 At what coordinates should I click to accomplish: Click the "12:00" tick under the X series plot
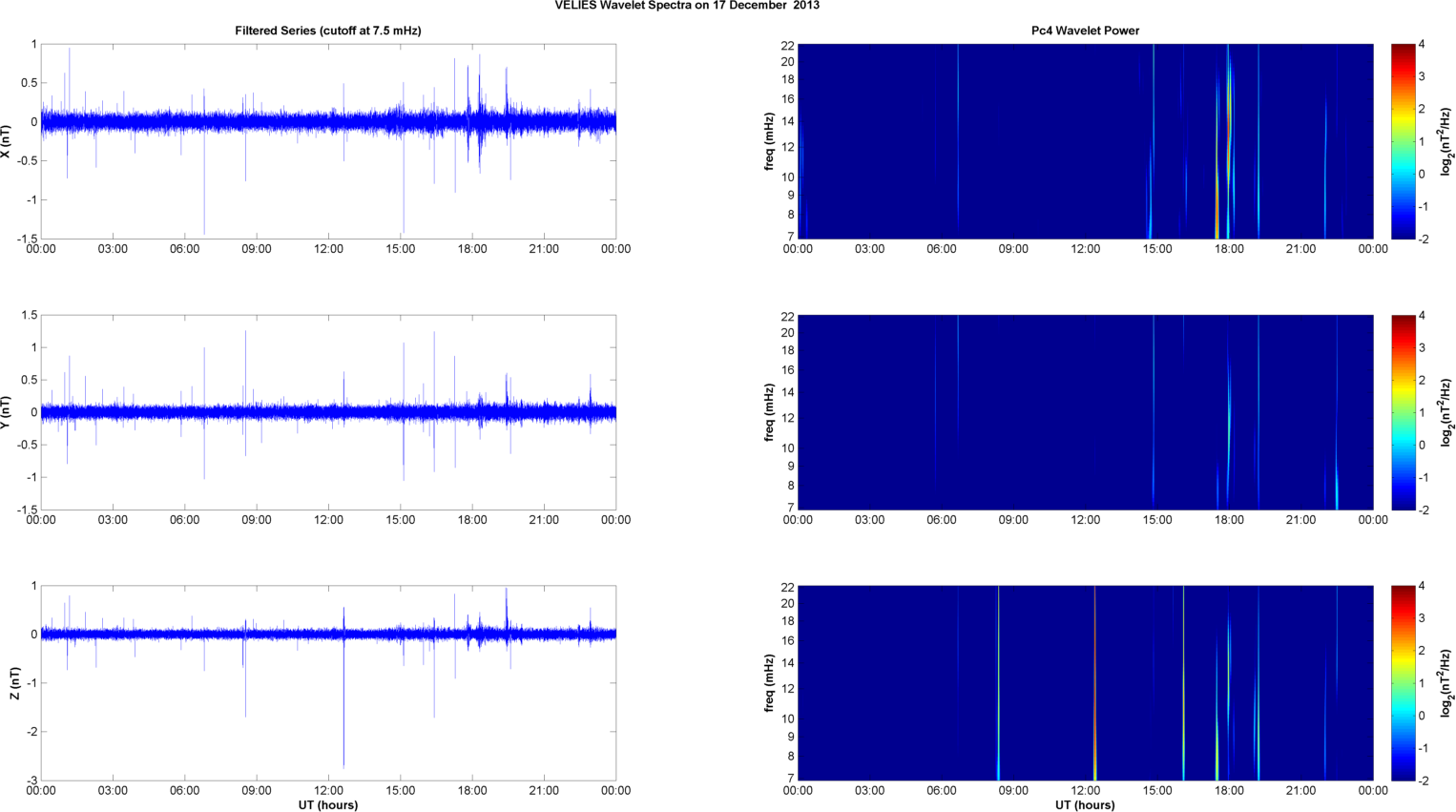click(x=328, y=249)
